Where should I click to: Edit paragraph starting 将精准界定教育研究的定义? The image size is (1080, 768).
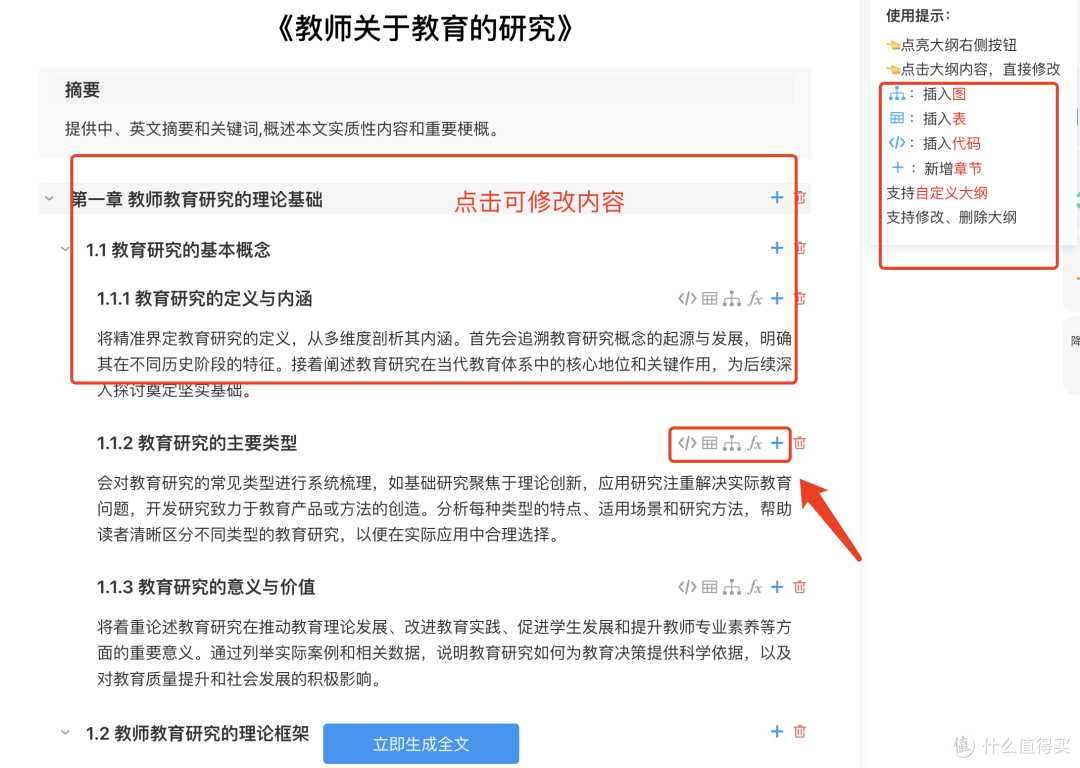click(444, 364)
